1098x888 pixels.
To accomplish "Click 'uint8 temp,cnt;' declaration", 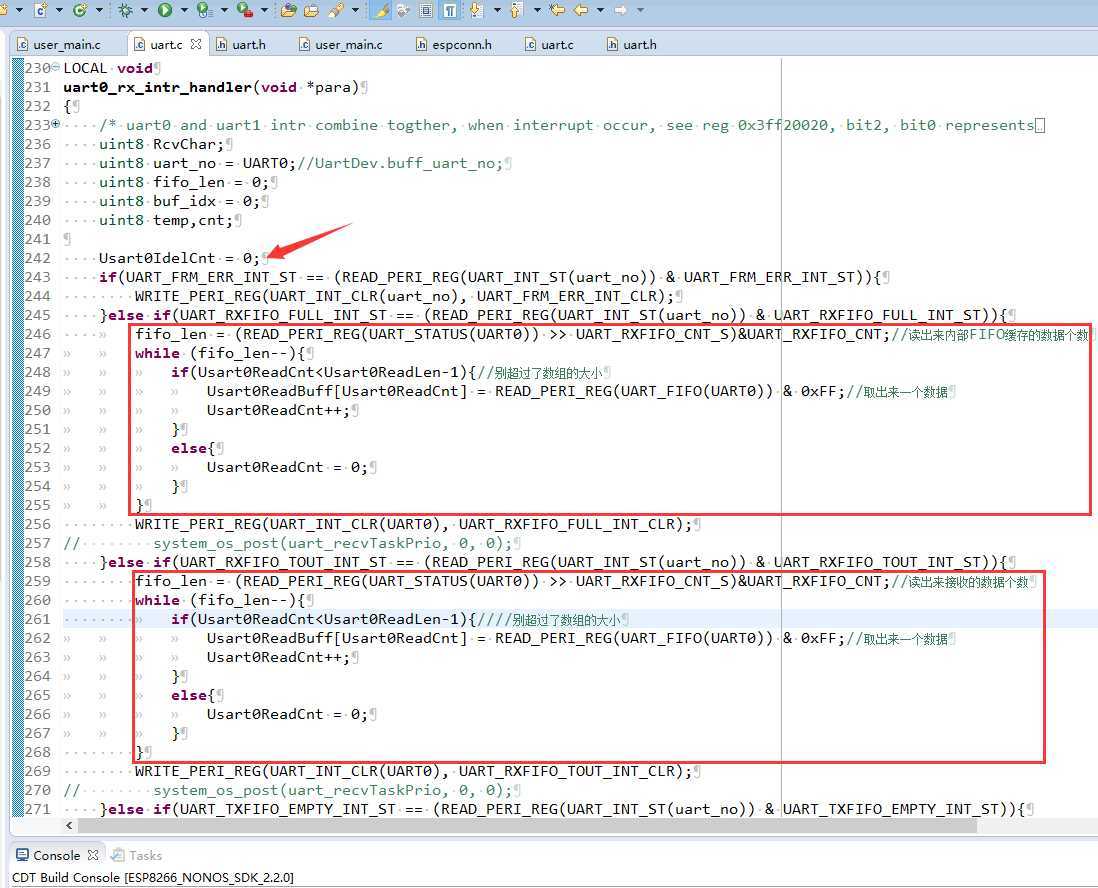I will point(165,220).
